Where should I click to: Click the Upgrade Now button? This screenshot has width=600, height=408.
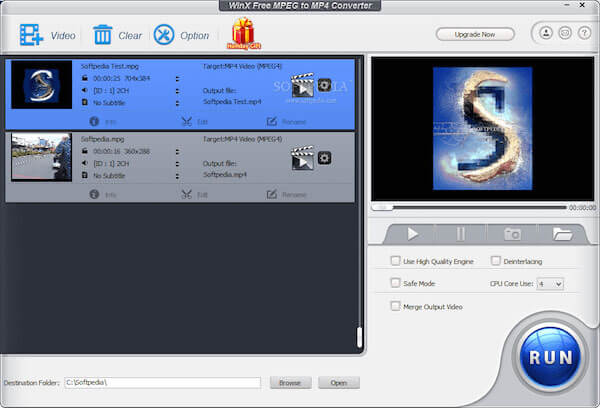tap(475, 34)
